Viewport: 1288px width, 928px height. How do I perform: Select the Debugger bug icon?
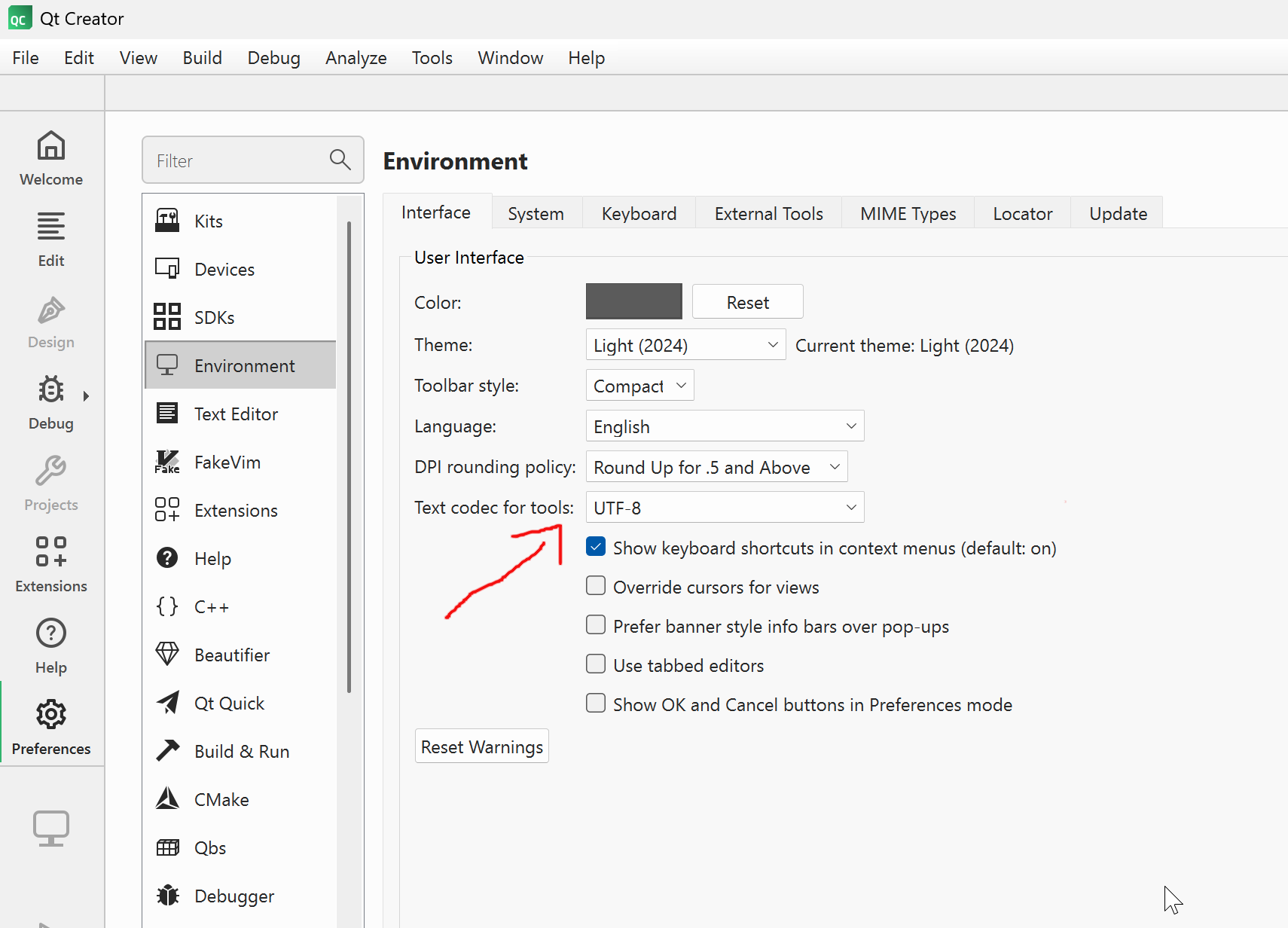click(x=167, y=895)
